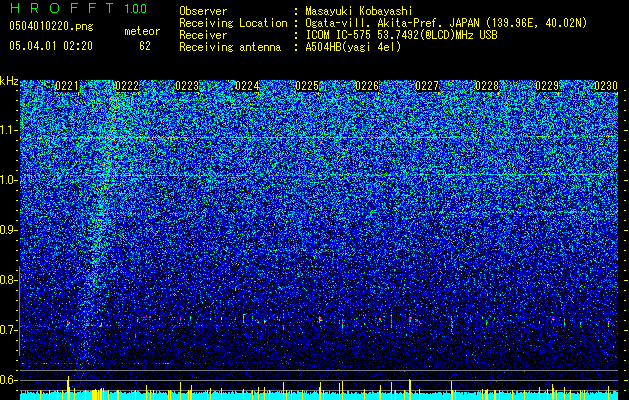Click the 0.7 frequency axis label
Viewport: 629px width, 400px height.
coord(8,330)
